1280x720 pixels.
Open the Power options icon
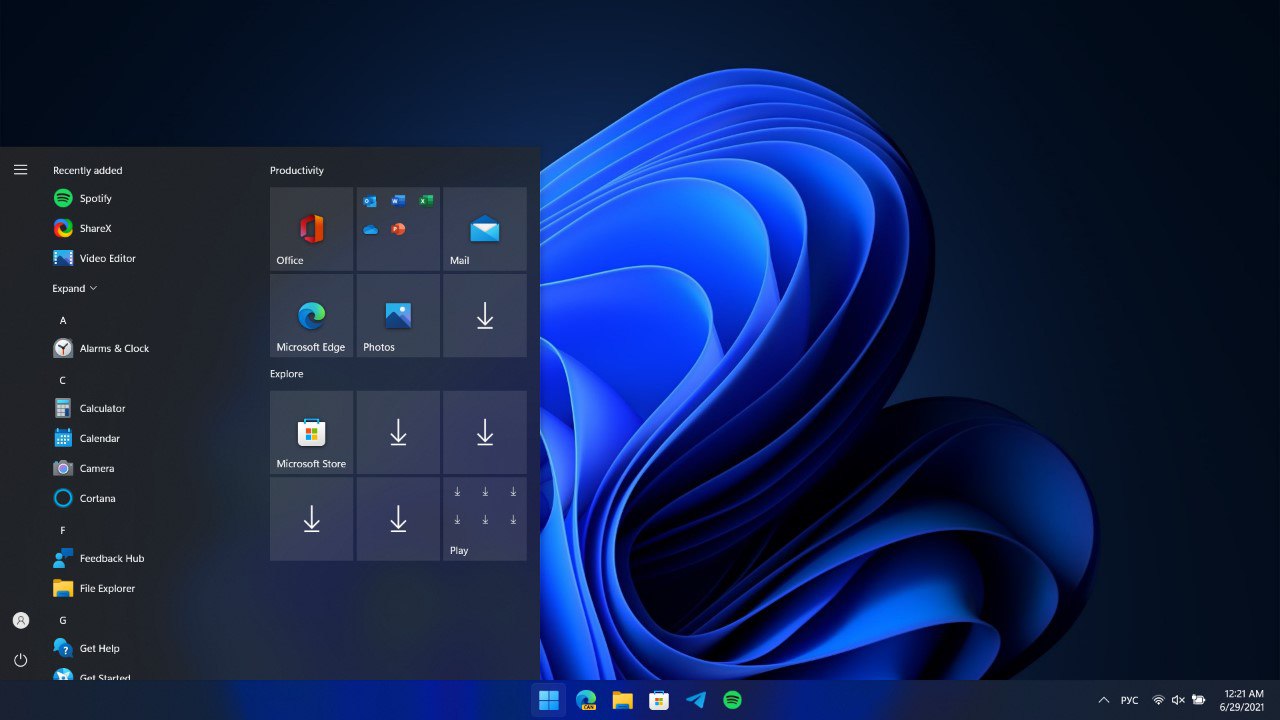[x=20, y=660]
